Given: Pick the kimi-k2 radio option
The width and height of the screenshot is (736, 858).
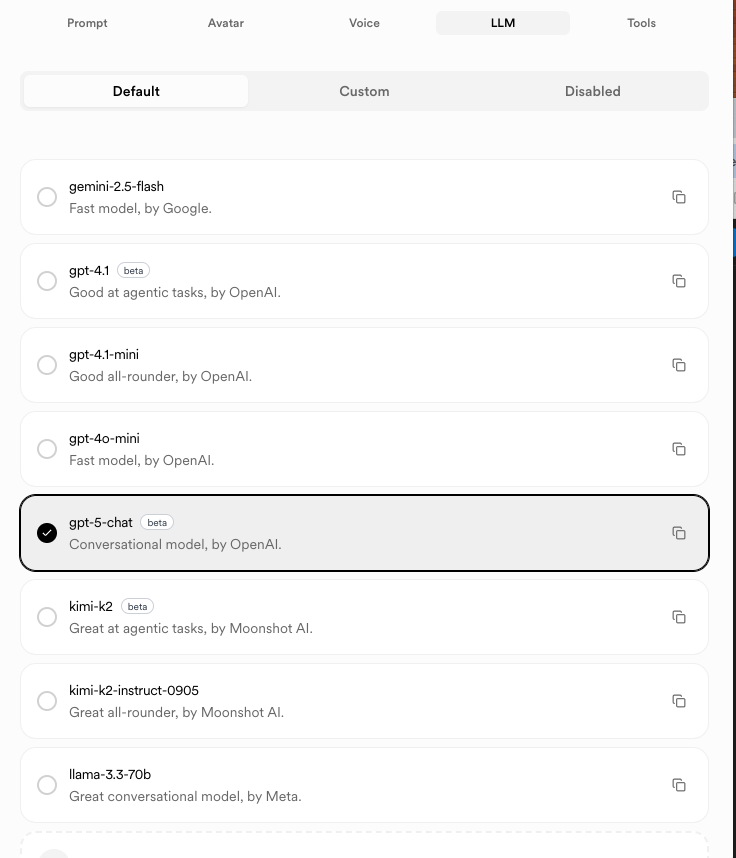Looking at the screenshot, I should (47, 617).
